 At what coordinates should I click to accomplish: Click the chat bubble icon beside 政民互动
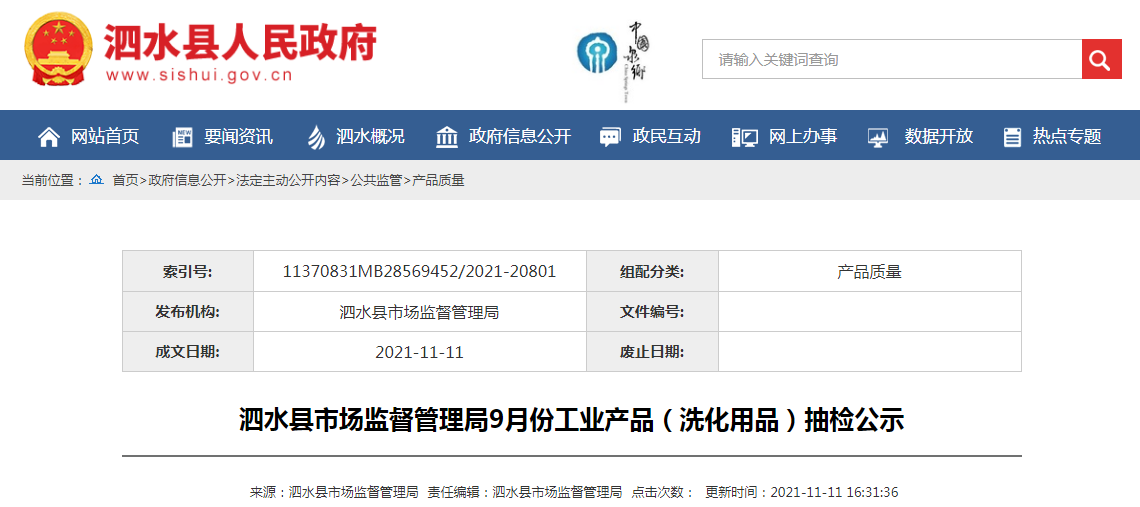point(610,137)
